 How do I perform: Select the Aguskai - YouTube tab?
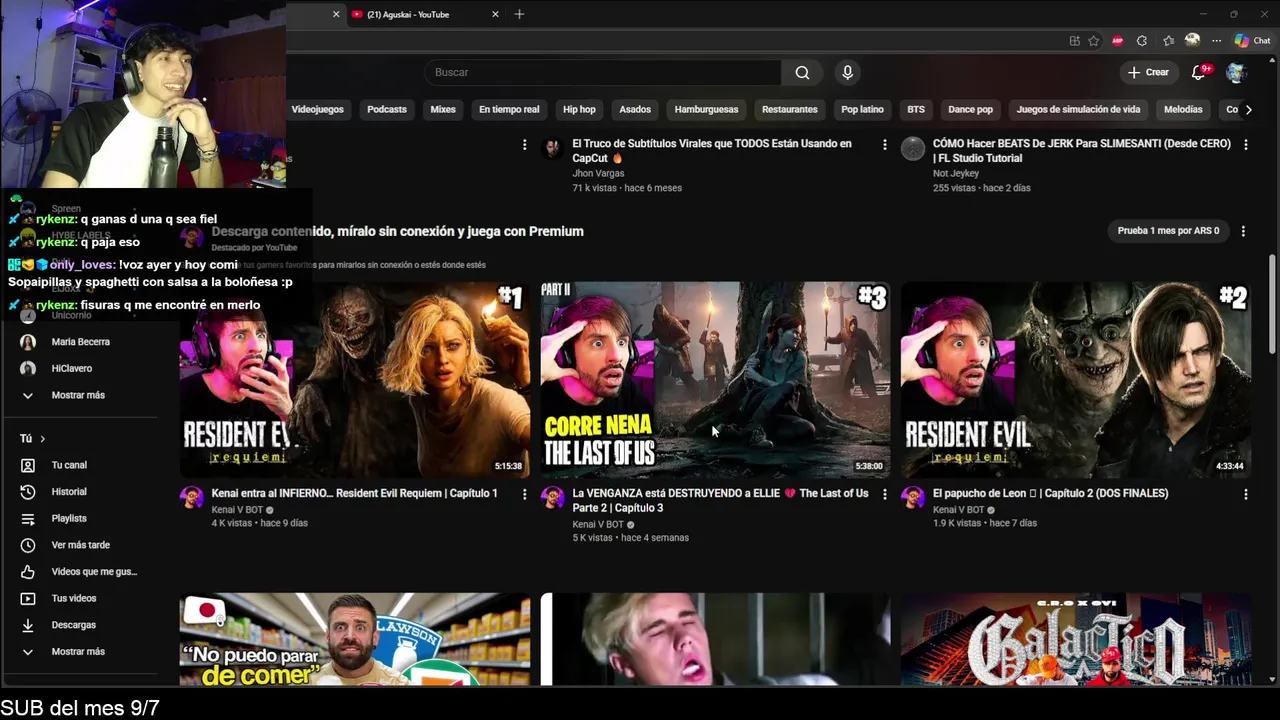point(425,14)
